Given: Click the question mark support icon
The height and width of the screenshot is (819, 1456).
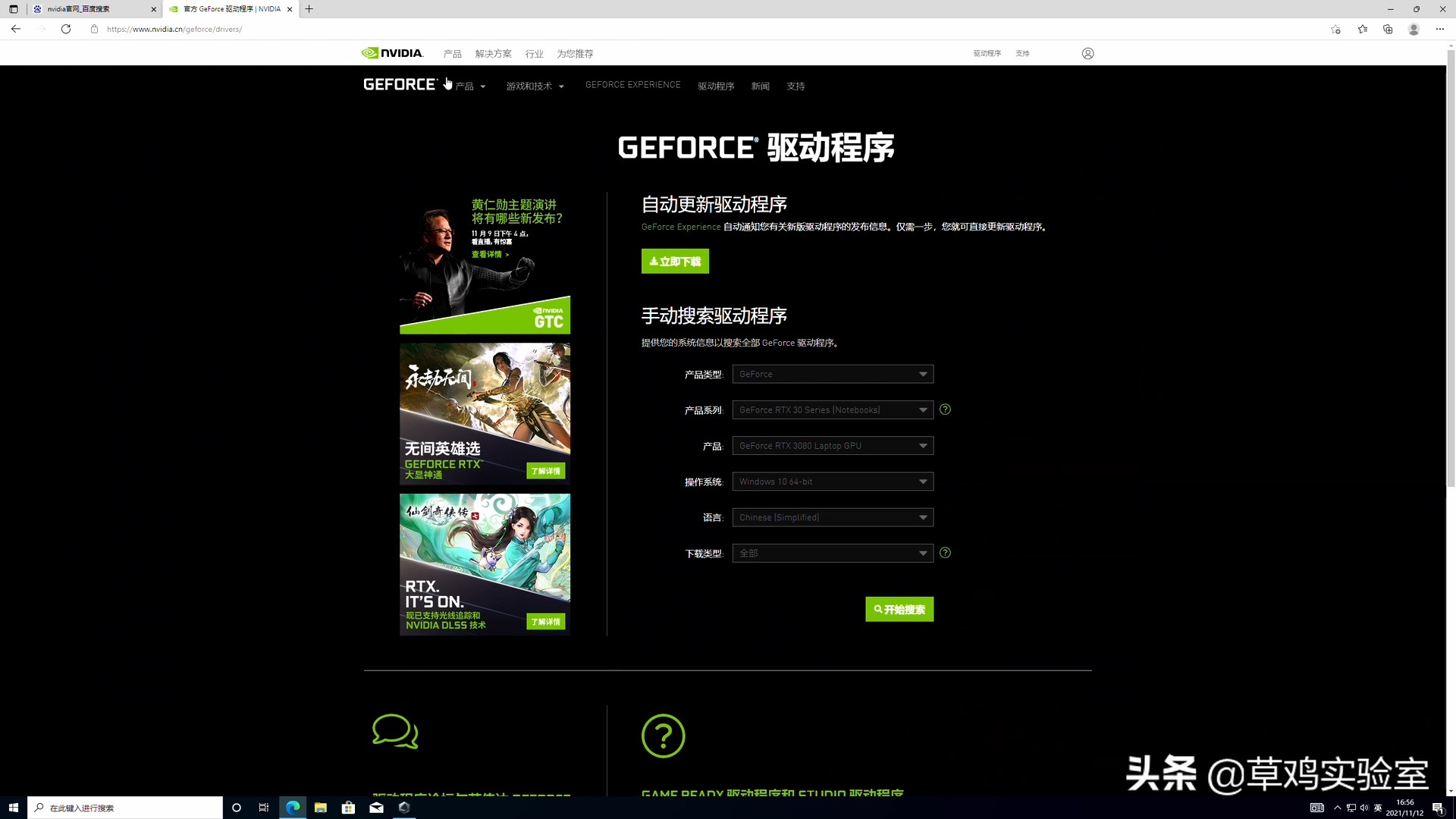Looking at the screenshot, I should point(663,736).
